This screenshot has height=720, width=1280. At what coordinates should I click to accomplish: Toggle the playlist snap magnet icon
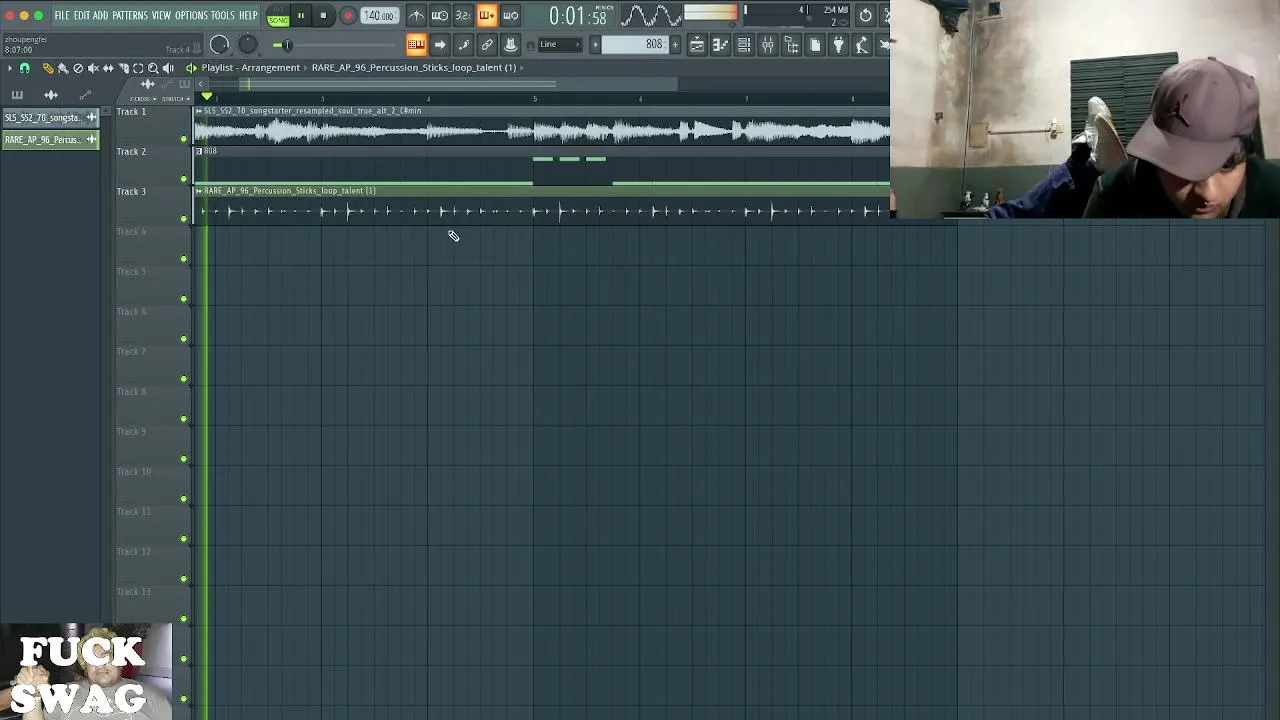(x=24, y=68)
